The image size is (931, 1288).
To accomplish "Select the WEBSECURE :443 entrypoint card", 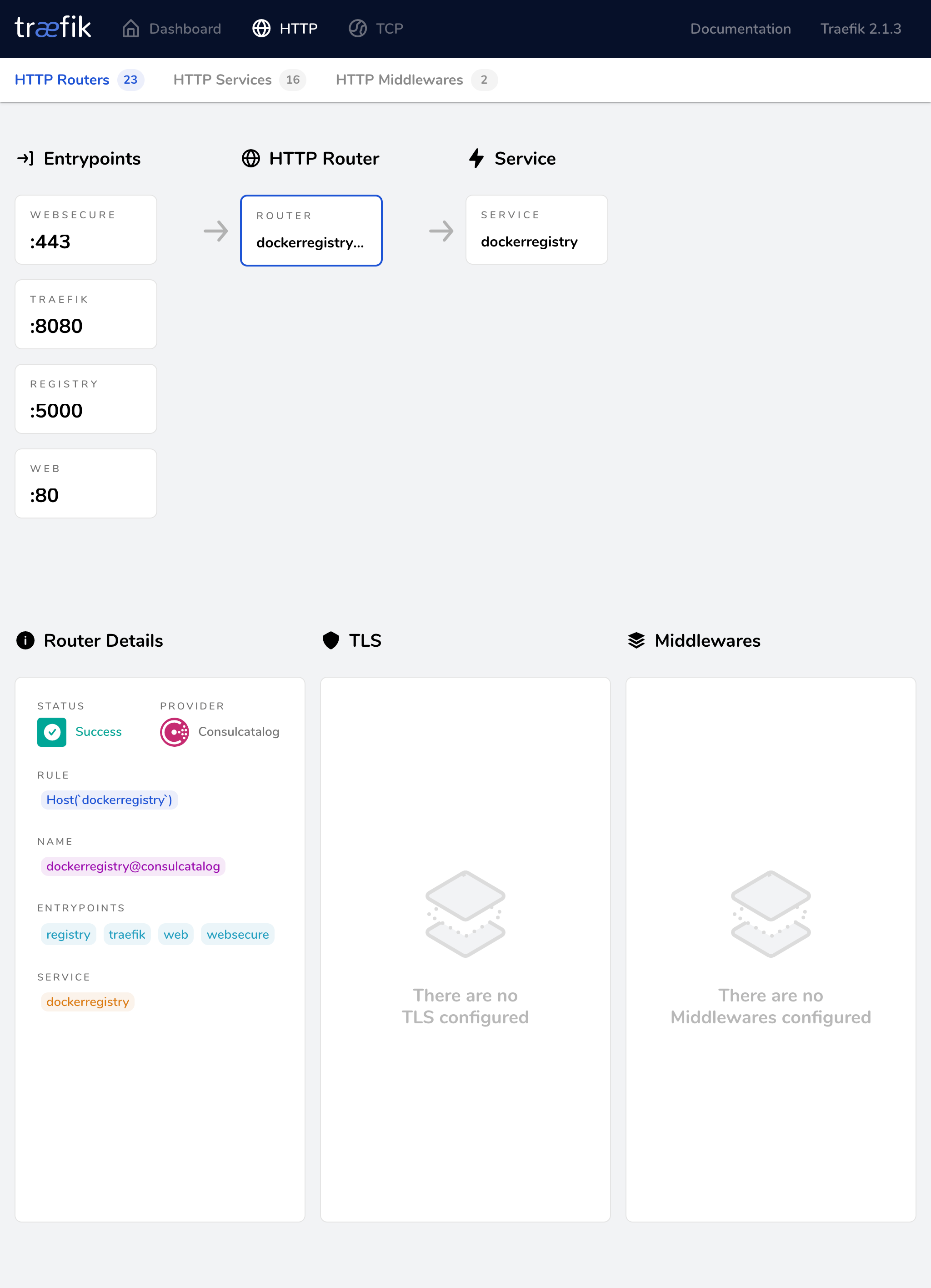I will tap(86, 229).
